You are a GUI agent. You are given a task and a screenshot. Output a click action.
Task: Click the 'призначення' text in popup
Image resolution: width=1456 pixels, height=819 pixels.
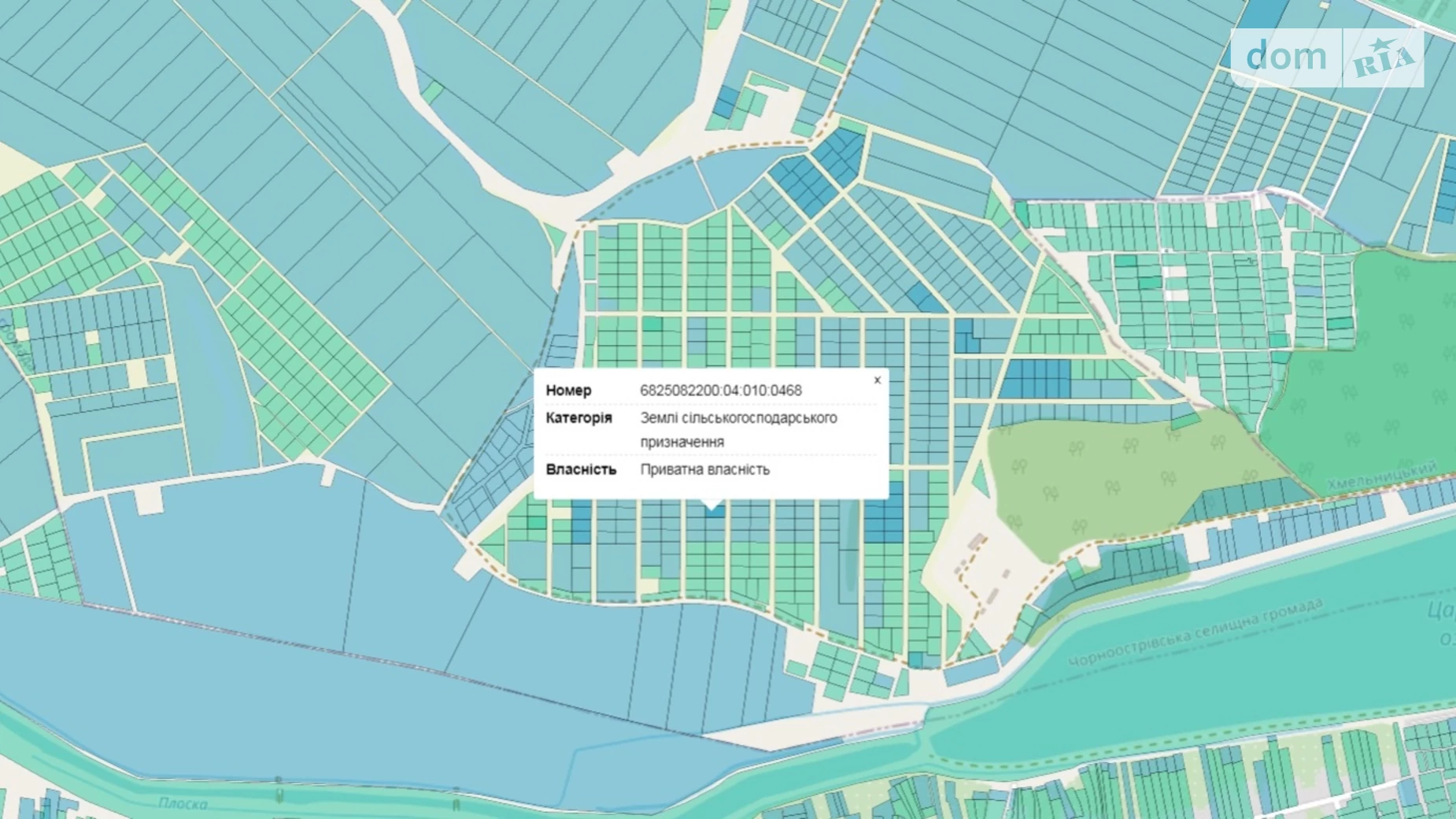682,443
